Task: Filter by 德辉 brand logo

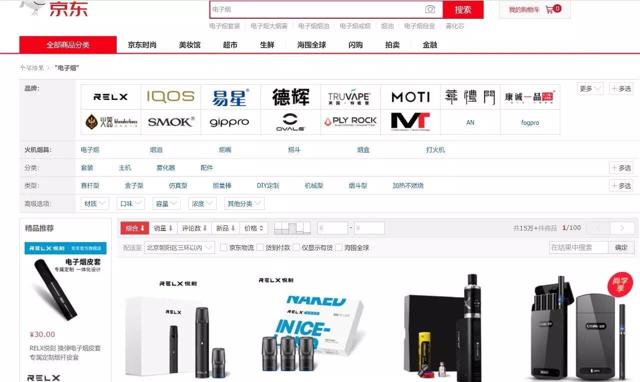Action: pyautogui.click(x=291, y=97)
